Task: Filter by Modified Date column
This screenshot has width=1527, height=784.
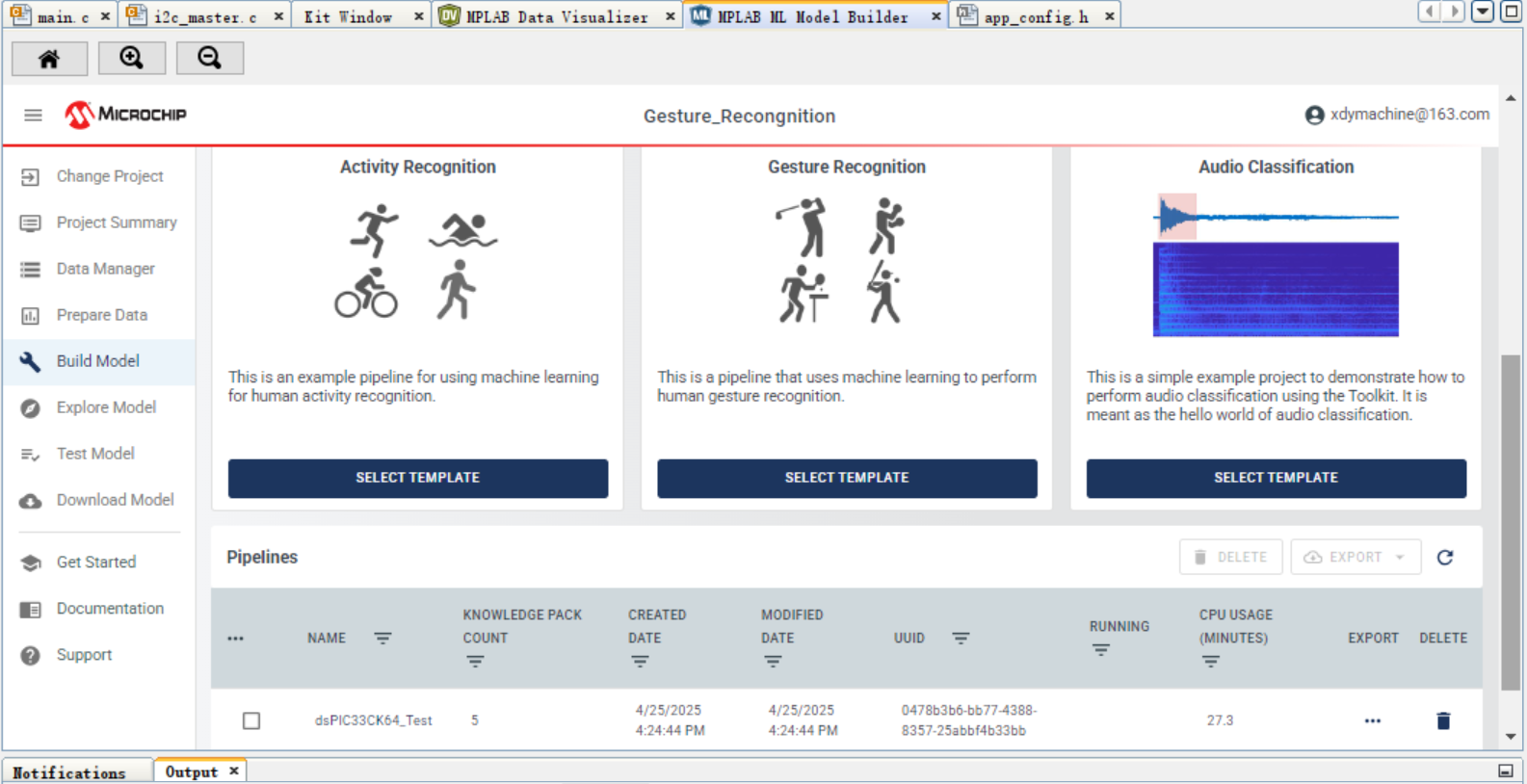Action: point(773,662)
